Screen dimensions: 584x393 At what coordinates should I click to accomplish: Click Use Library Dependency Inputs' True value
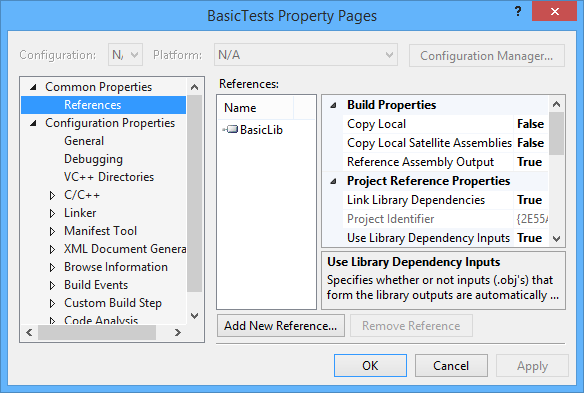point(530,238)
